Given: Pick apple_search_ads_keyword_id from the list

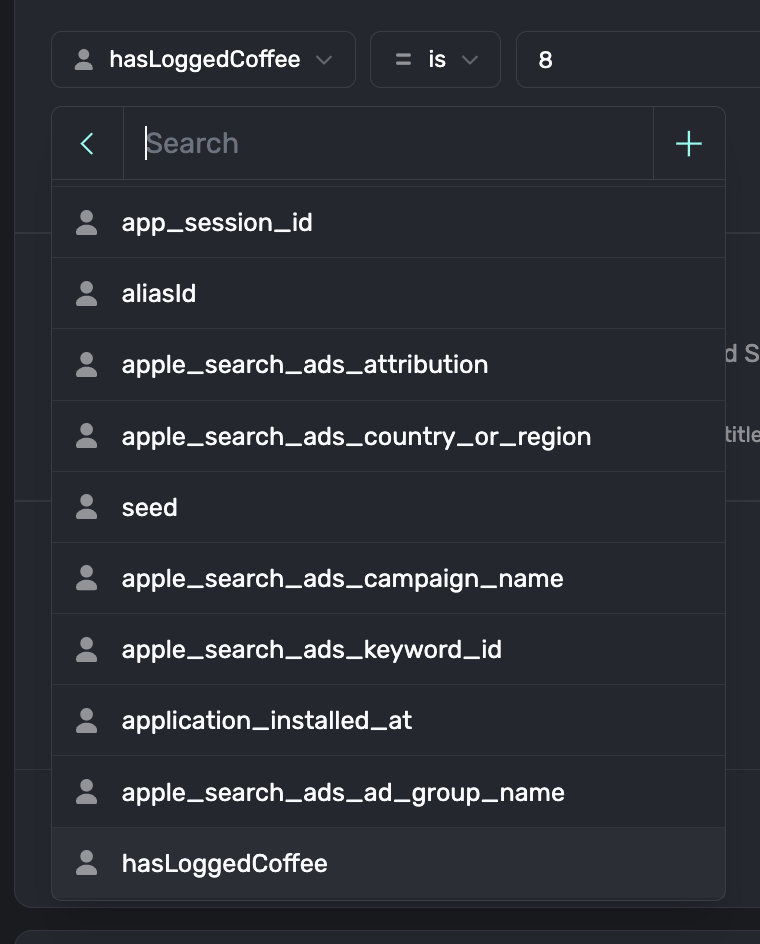Looking at the screenshot, I should click(x=311, y=650).
